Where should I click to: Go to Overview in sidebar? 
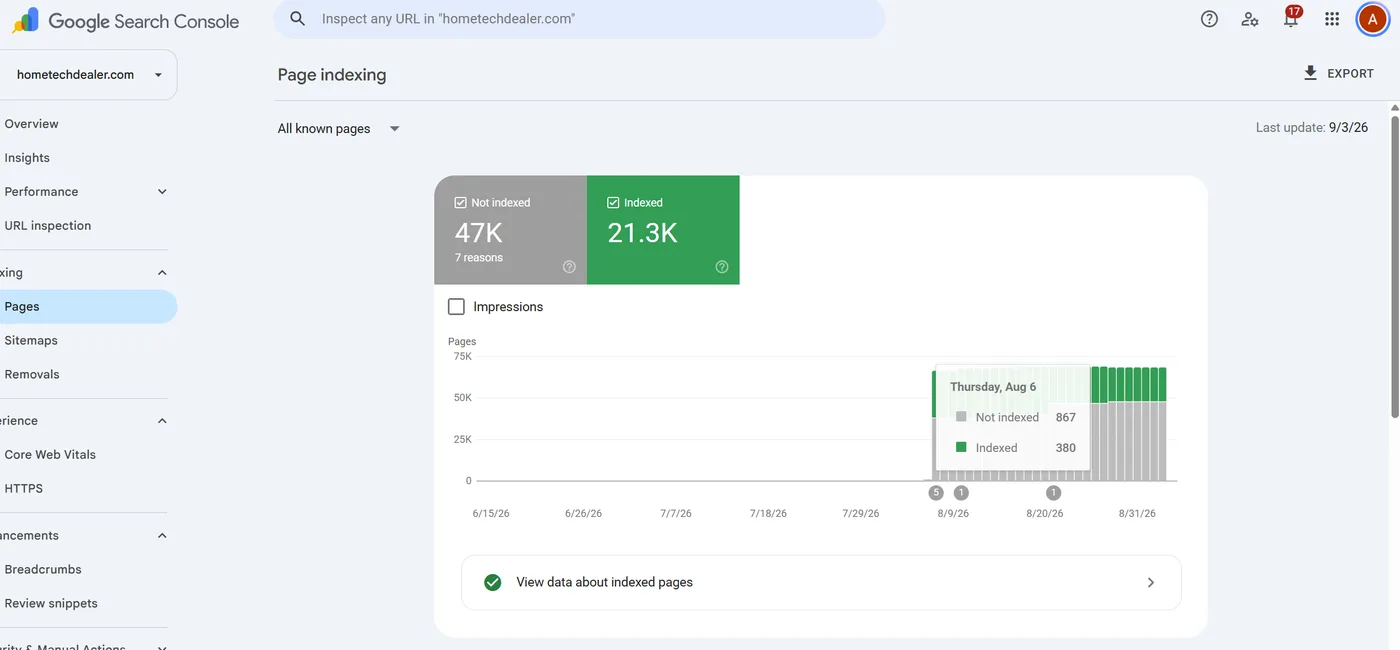31,124
